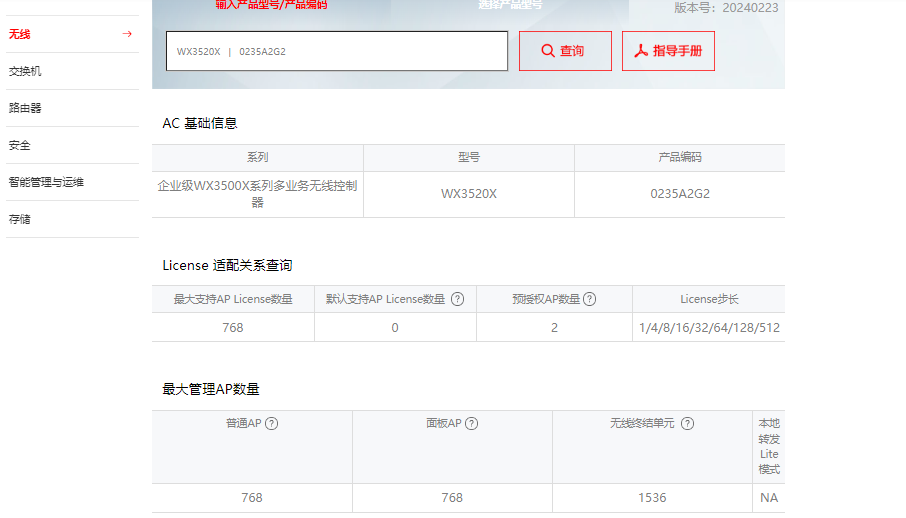
Task: Click the 型号 column header
Action: (469, 157)
